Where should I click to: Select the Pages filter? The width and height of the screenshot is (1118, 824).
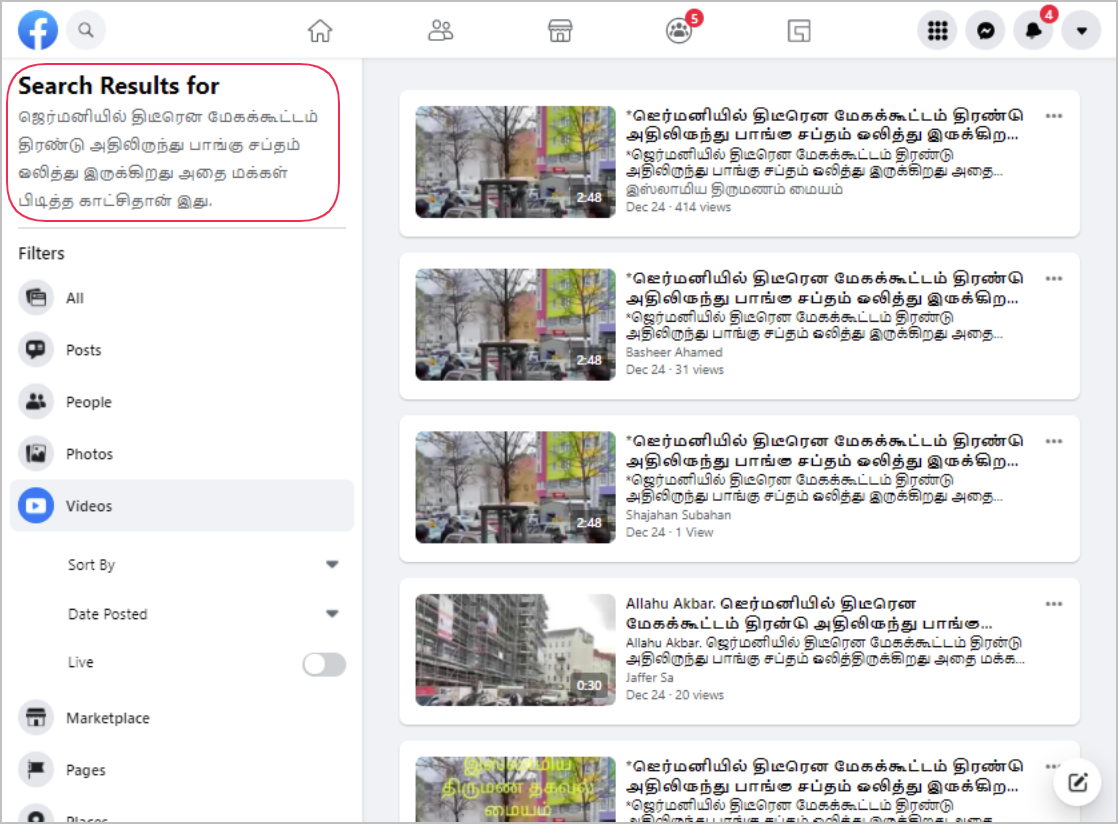coord(182,770)
